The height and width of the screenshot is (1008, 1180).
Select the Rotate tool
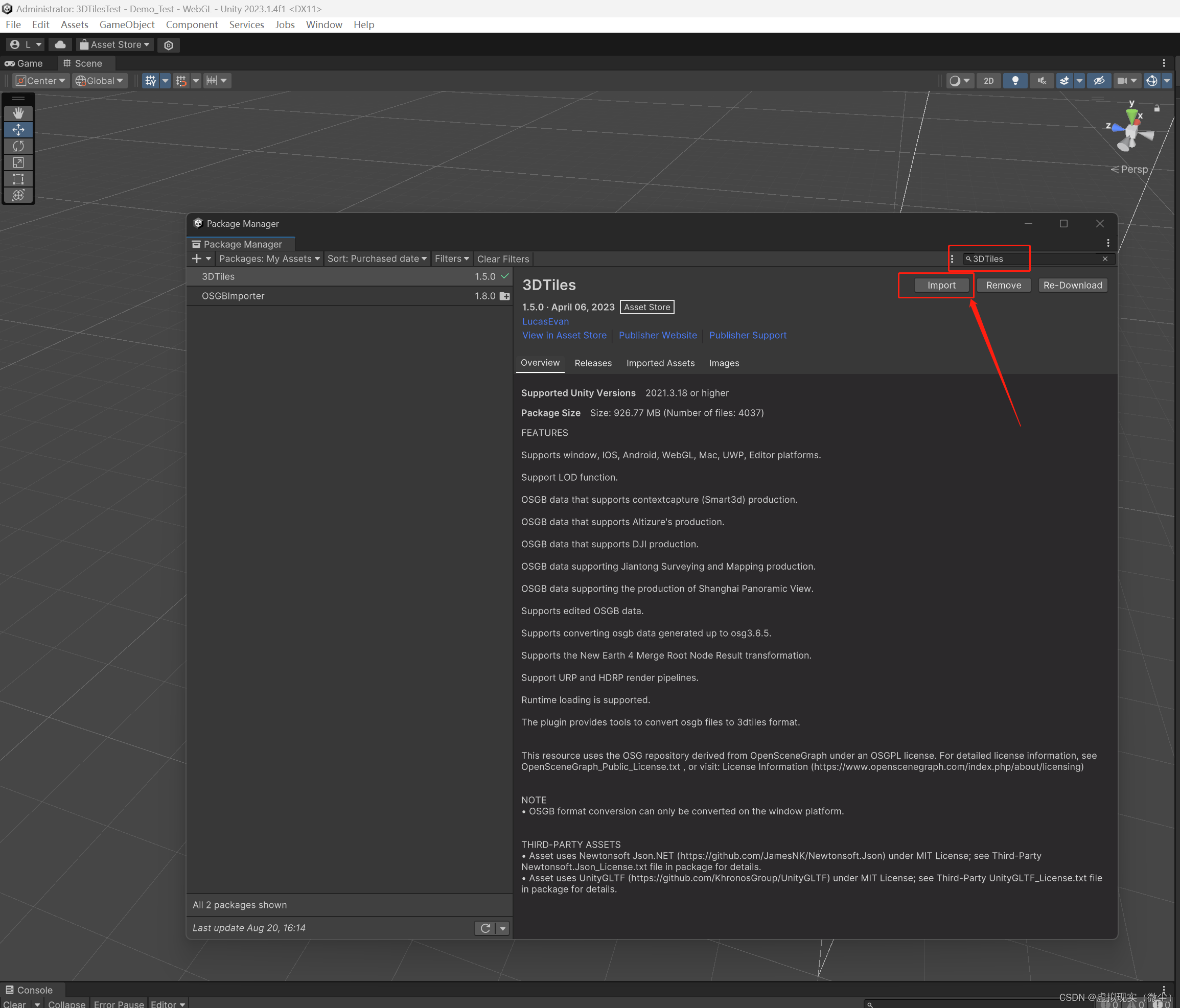[19, 146]
